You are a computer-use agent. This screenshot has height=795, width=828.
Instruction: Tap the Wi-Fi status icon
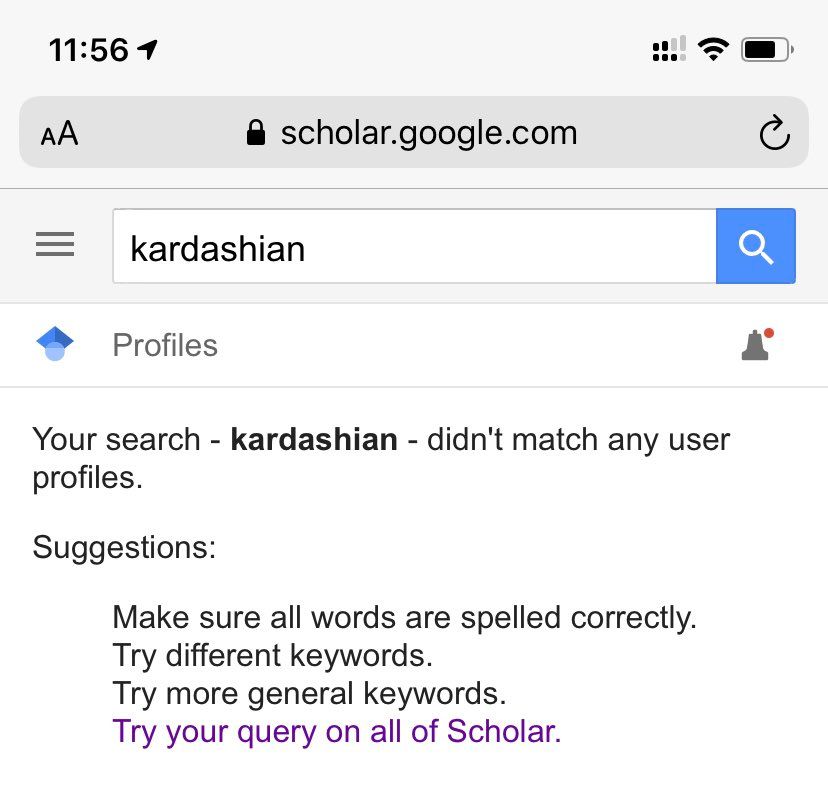pos(713,48)
